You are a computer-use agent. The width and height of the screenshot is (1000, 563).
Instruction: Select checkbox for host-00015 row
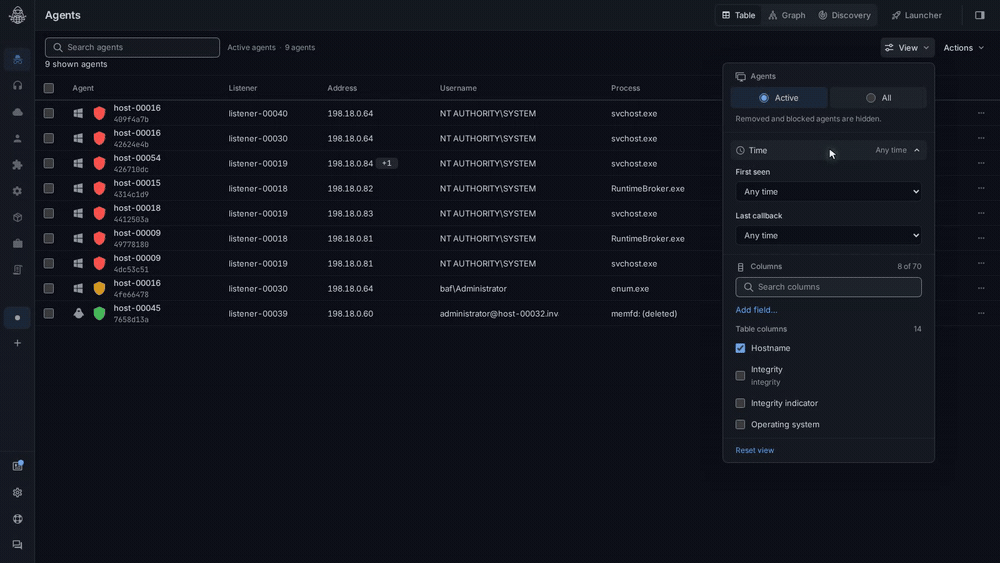48,188
